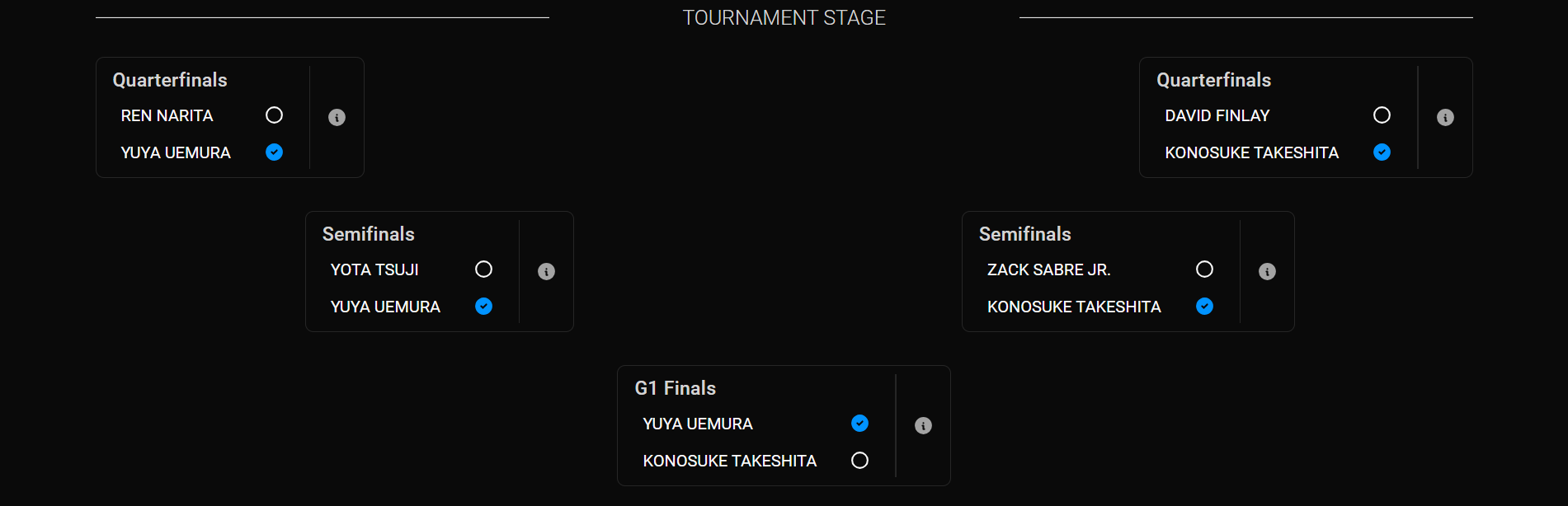Select Ren Narita as quarterfinal winner
This screenshot has height=506, width=1568.
[275, 115]
